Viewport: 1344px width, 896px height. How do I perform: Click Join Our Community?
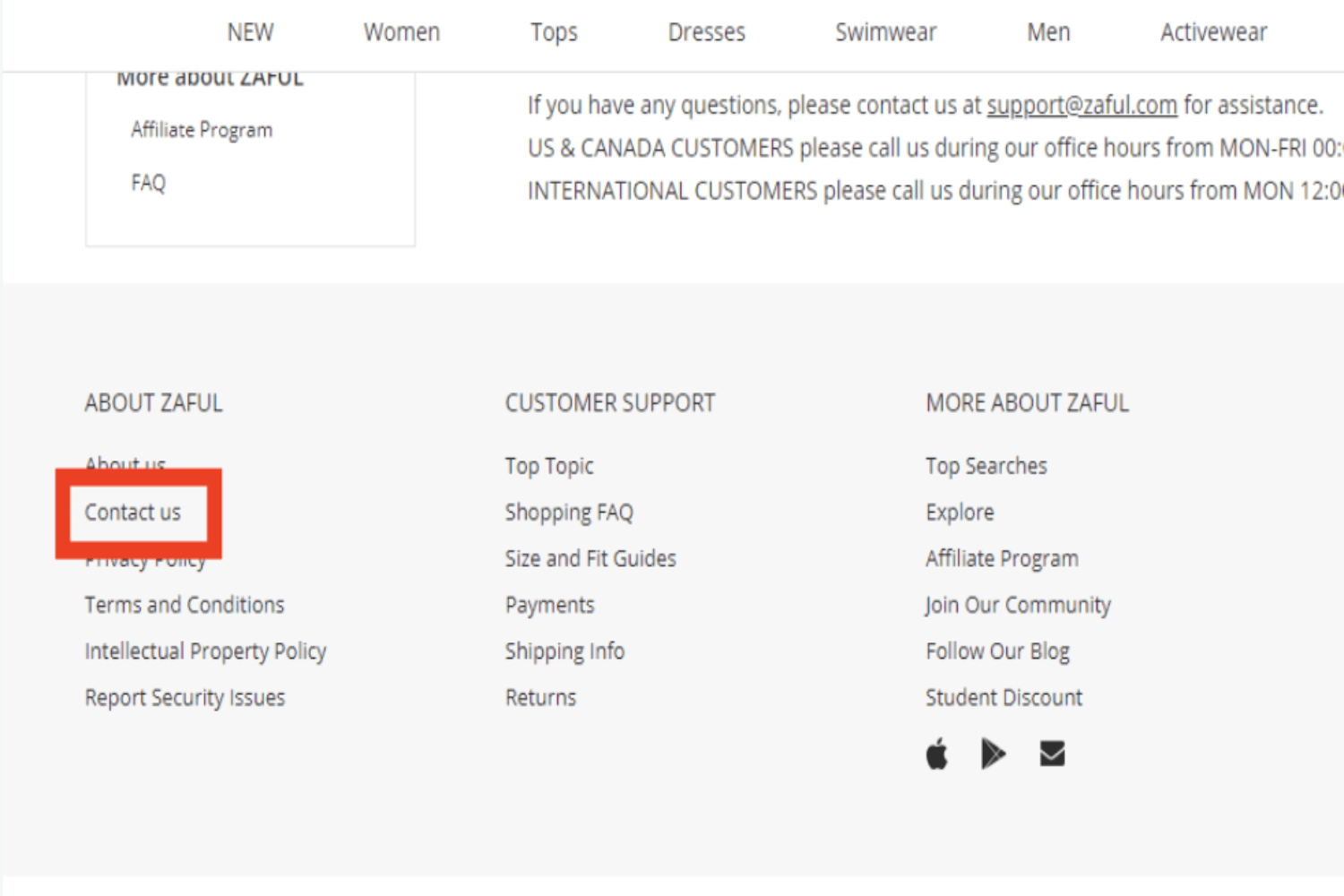[1018, 606]
